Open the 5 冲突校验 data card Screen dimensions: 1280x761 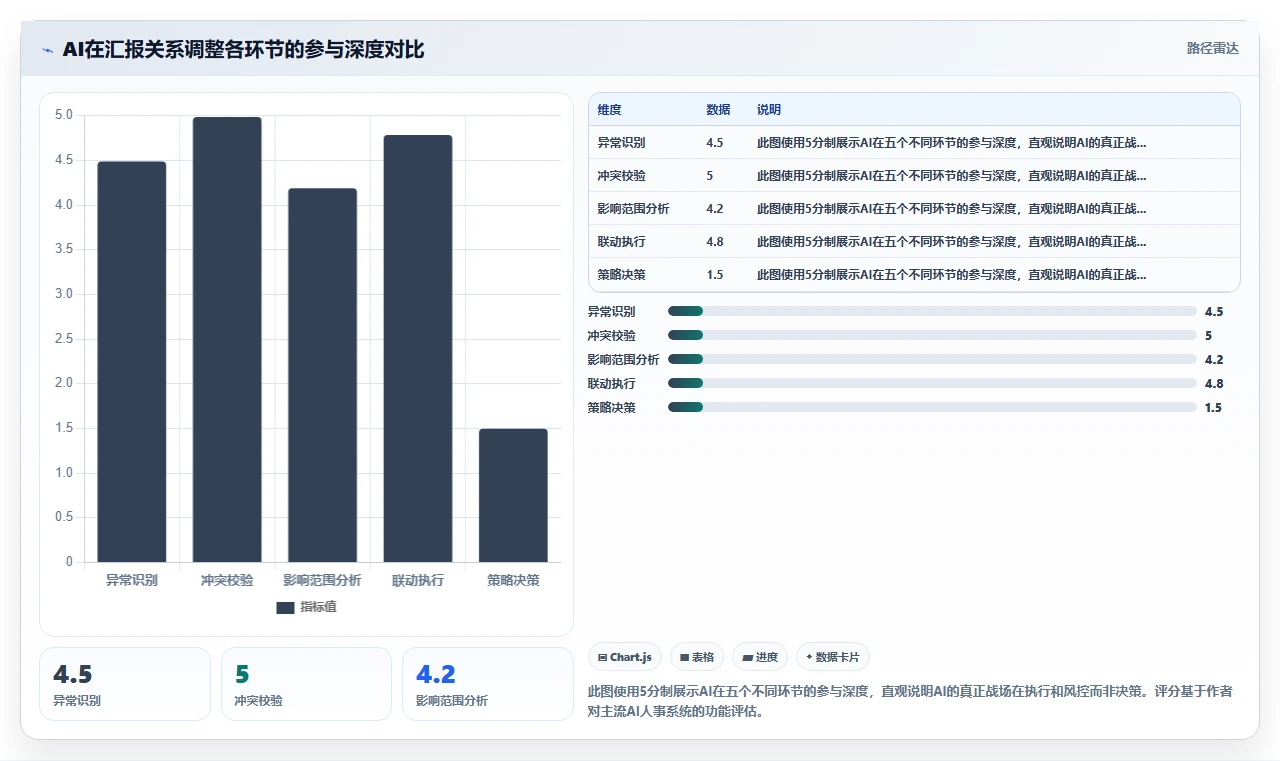pos(306,684)
